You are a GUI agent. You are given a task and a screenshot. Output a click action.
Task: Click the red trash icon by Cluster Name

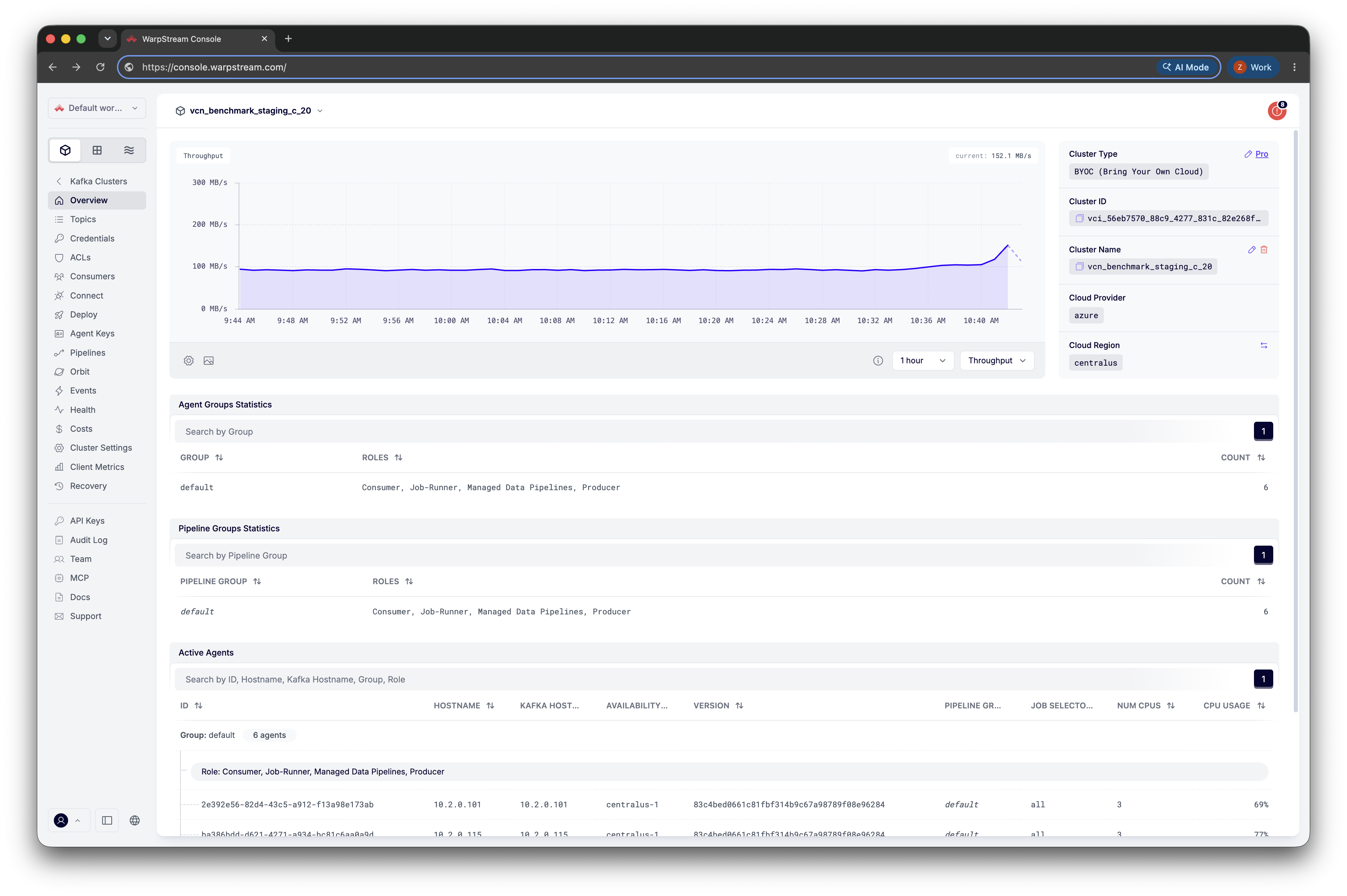(x=1264, y=250)
